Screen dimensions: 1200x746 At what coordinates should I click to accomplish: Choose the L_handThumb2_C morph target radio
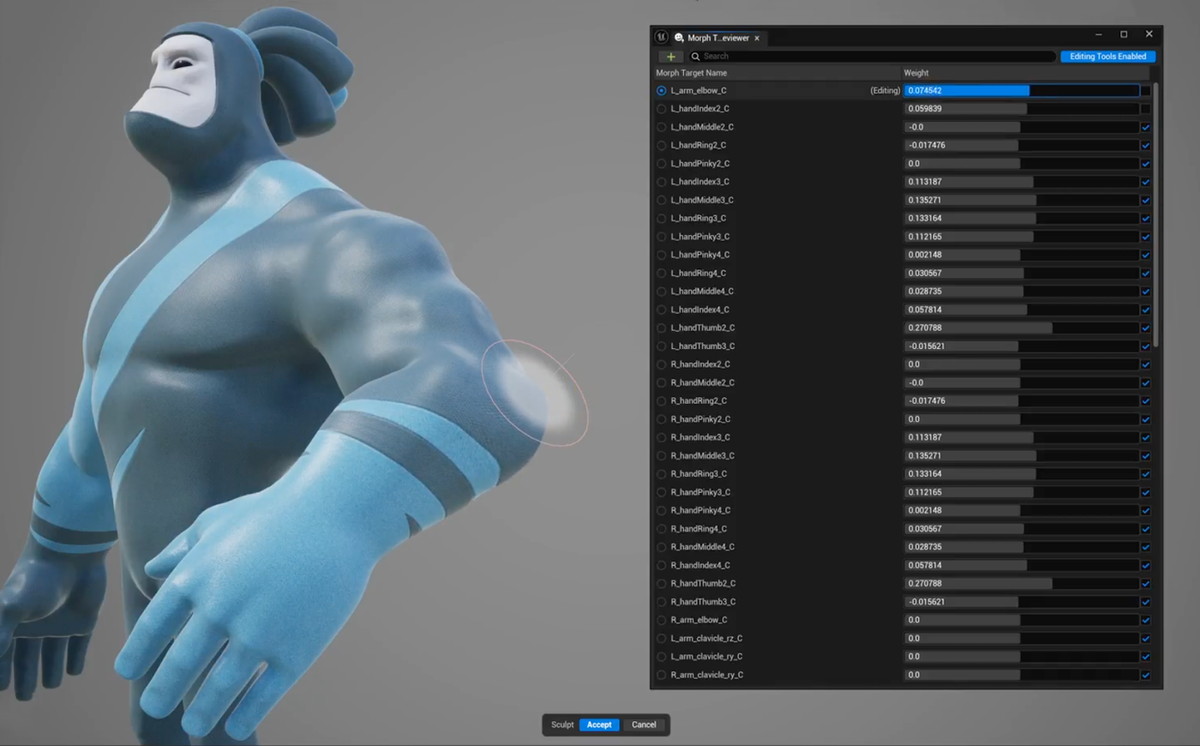pos(661,328)
